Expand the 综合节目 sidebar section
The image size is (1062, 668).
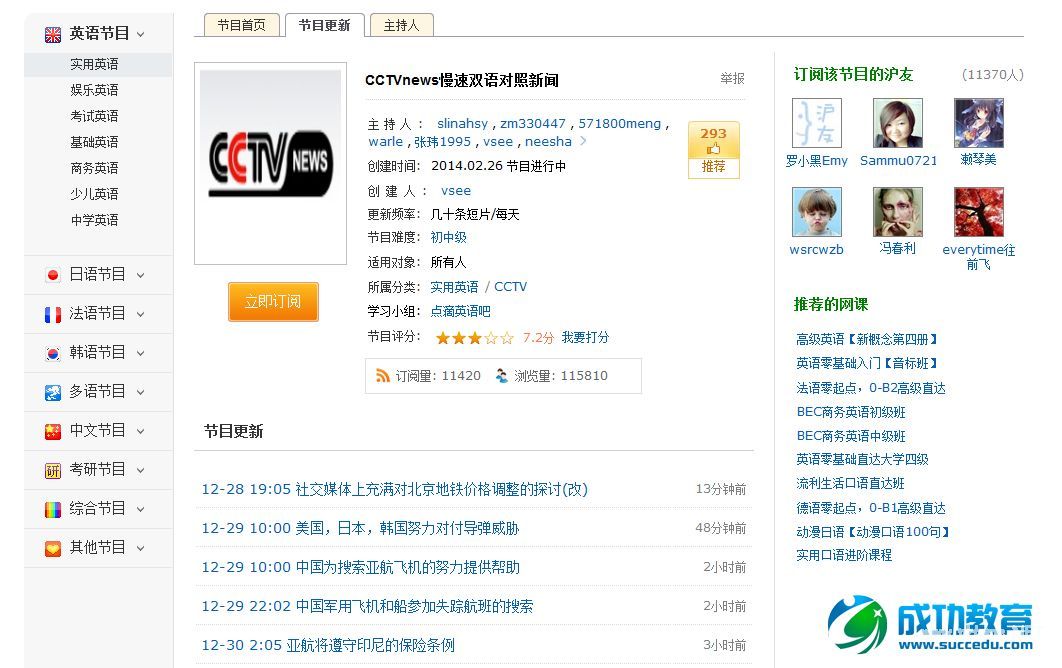(140, 509)
